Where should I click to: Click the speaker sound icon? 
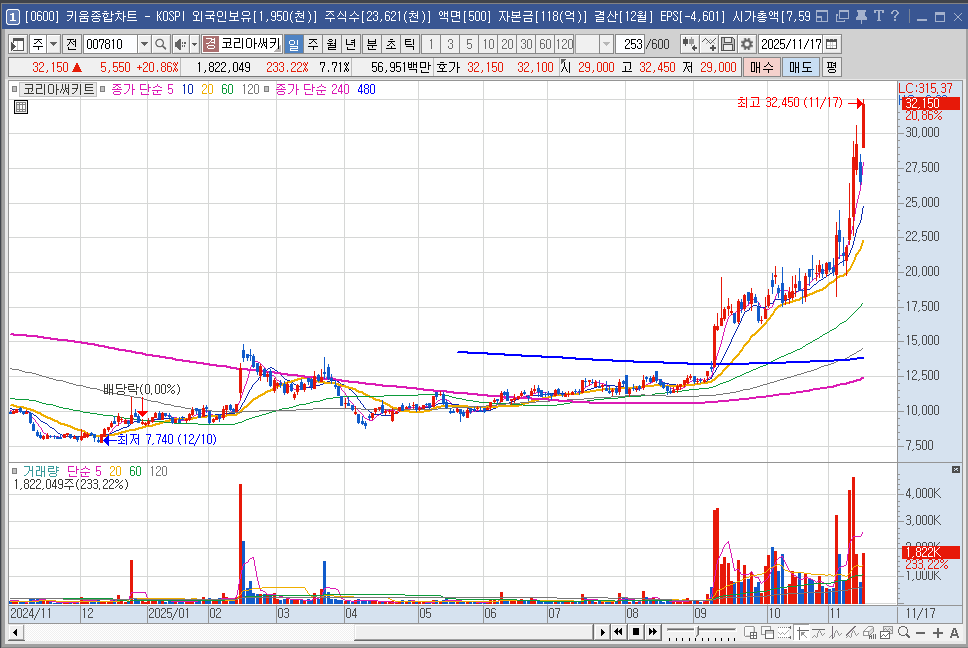180,44
